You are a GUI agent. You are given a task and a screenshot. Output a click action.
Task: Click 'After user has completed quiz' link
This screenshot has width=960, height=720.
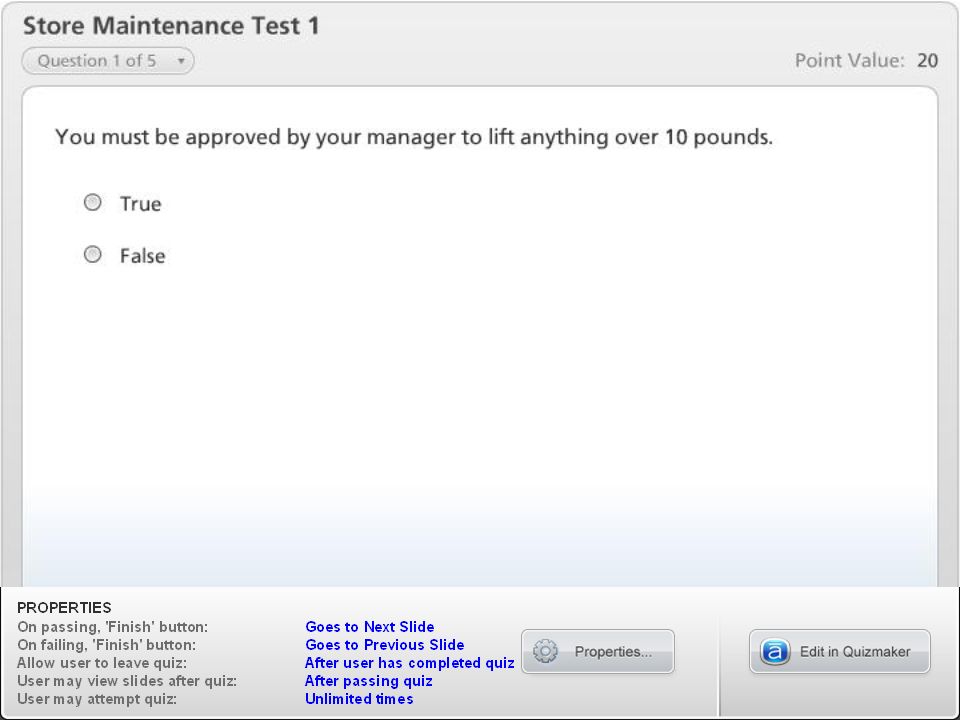point(410,662)
